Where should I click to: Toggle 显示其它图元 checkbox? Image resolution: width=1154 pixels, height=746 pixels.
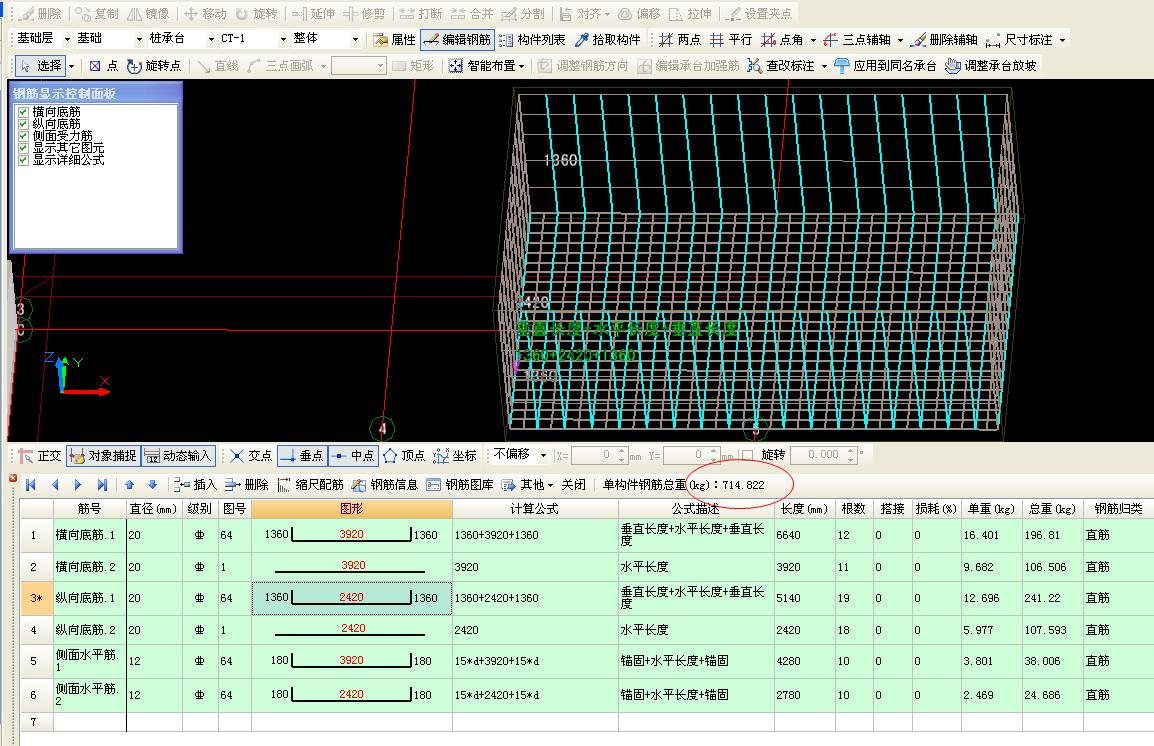pos(24,148)
